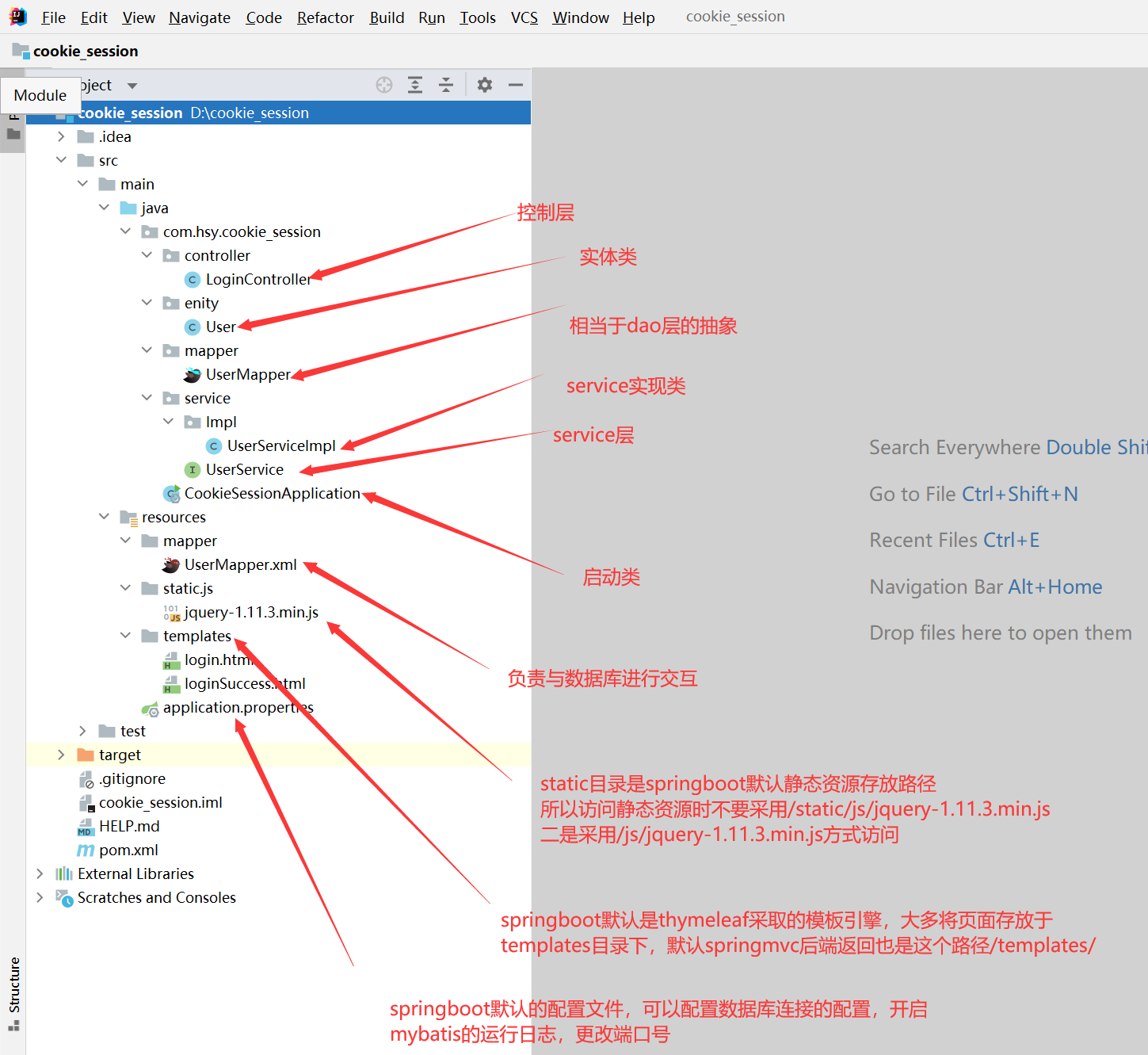
Task: Open the Help menu
Action: 639,17
